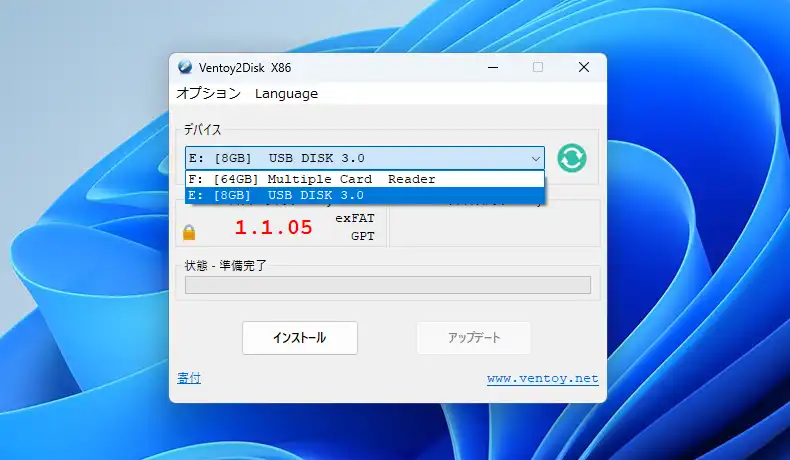Open the Language menu
The height and width of the screenshot is (460, 790).
(x=286, y=93)
